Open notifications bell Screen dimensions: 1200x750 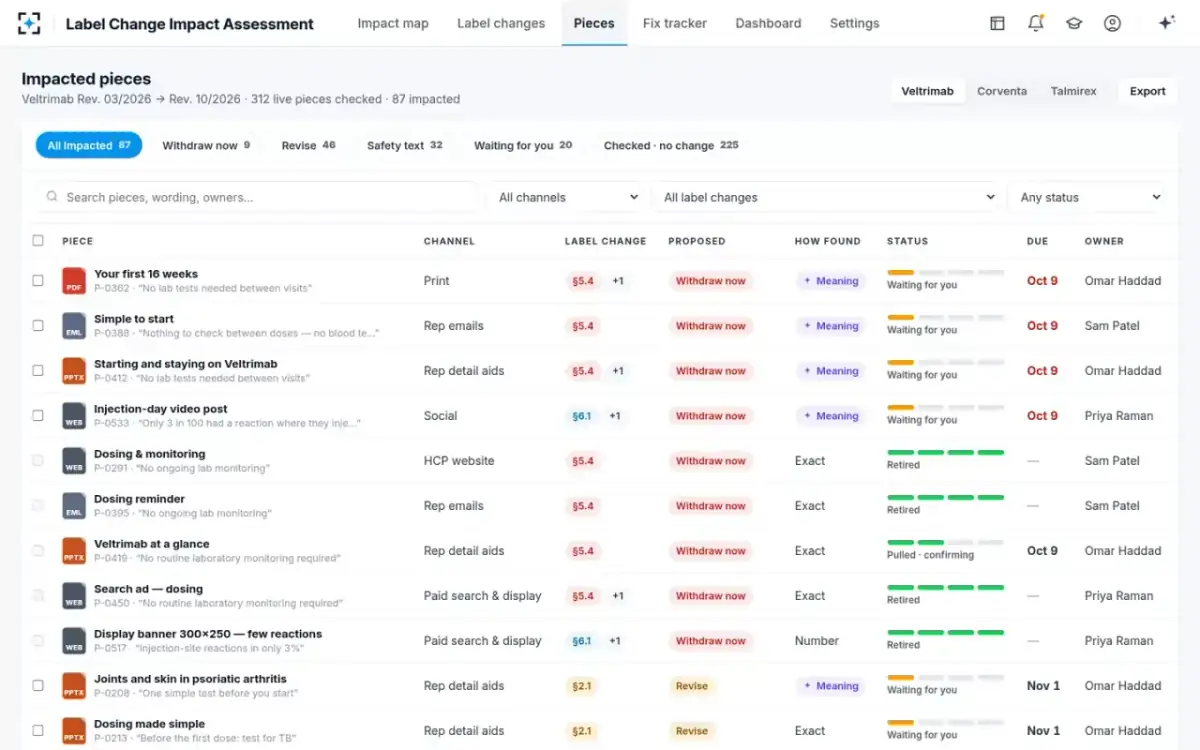click(x=1036, y=23)
